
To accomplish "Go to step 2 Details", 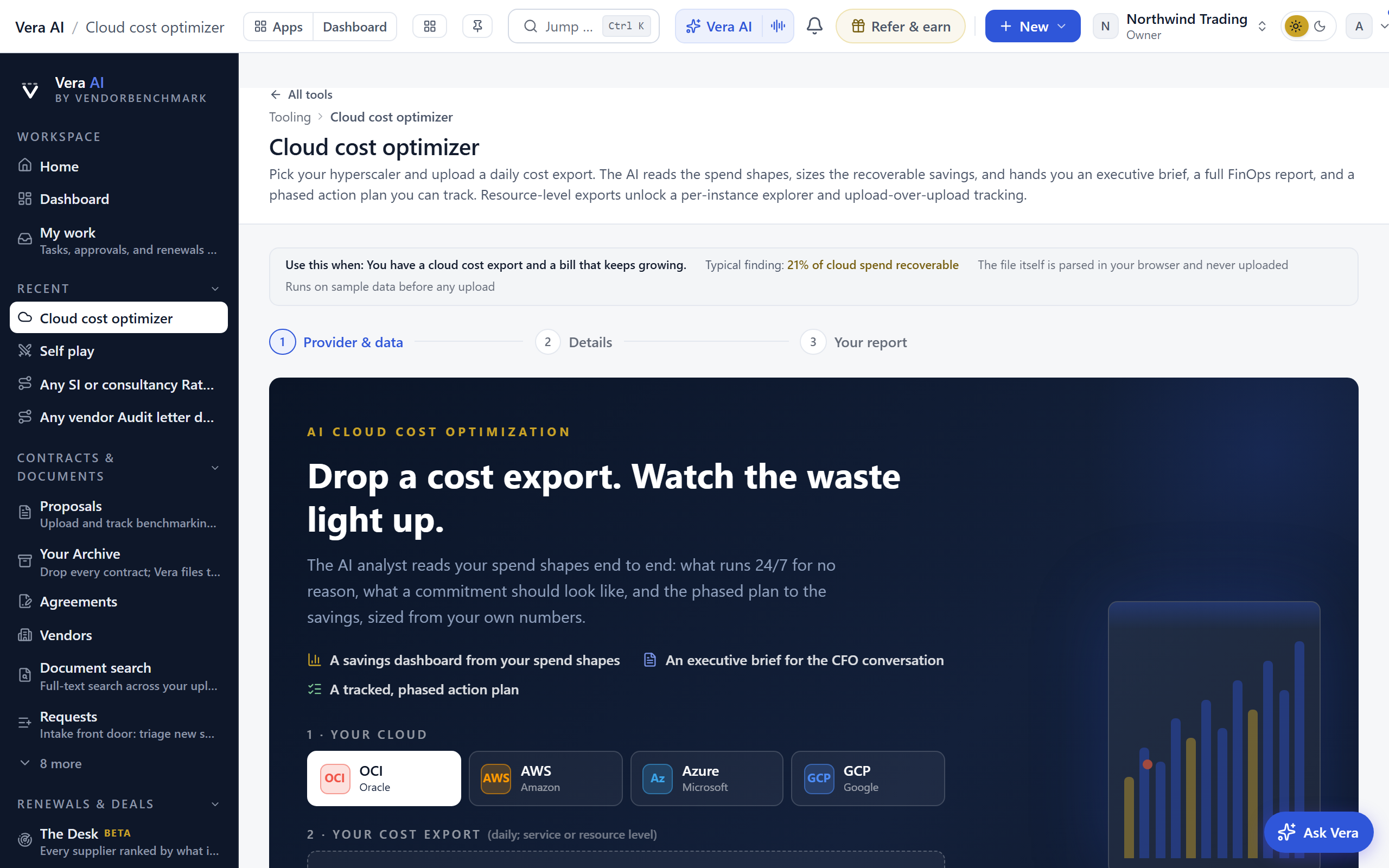I will click(x=574, y=342).
